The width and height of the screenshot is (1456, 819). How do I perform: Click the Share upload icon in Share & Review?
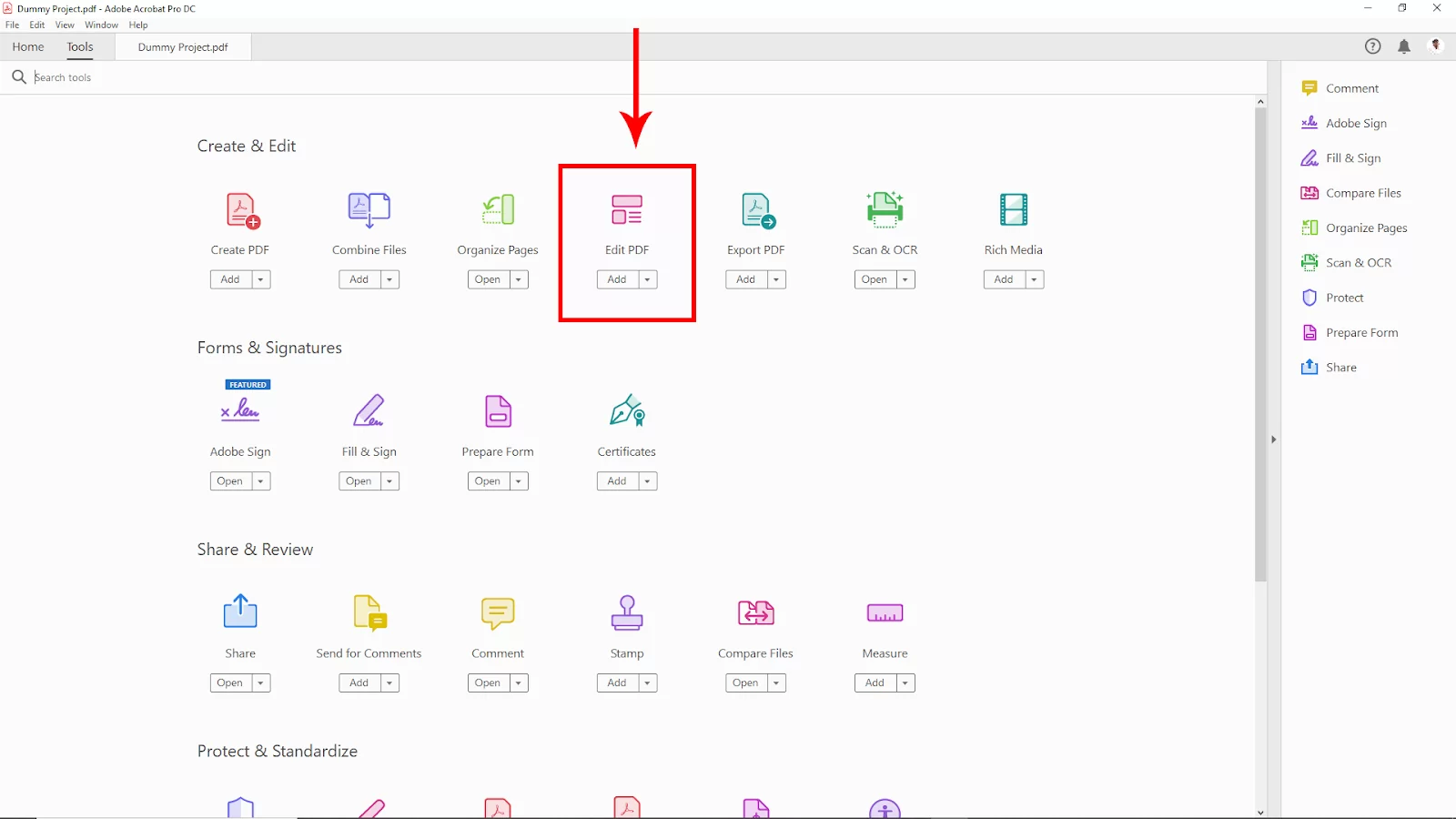pos(240,611)
